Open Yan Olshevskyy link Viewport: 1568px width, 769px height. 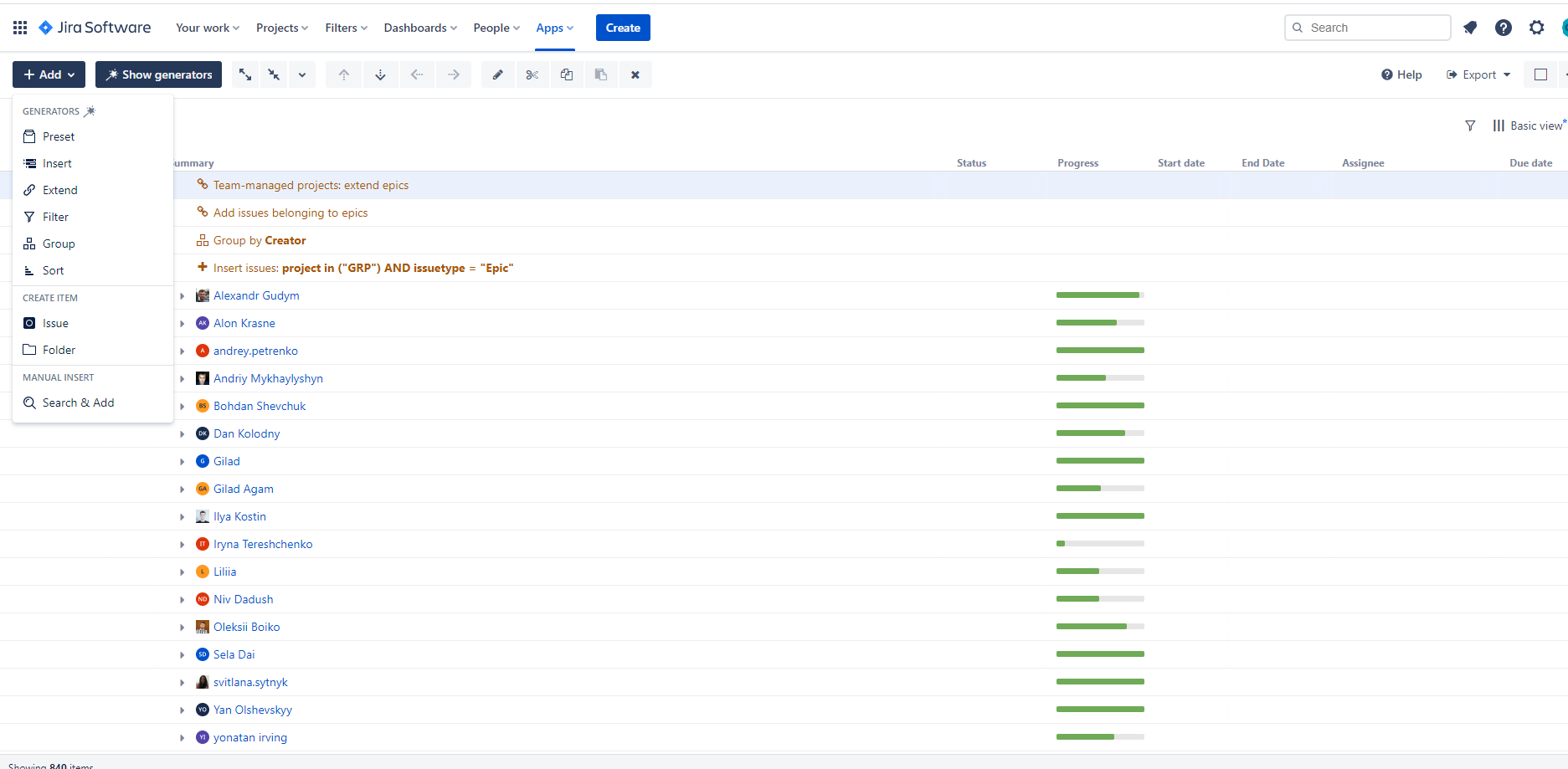(x=253, y=710)
